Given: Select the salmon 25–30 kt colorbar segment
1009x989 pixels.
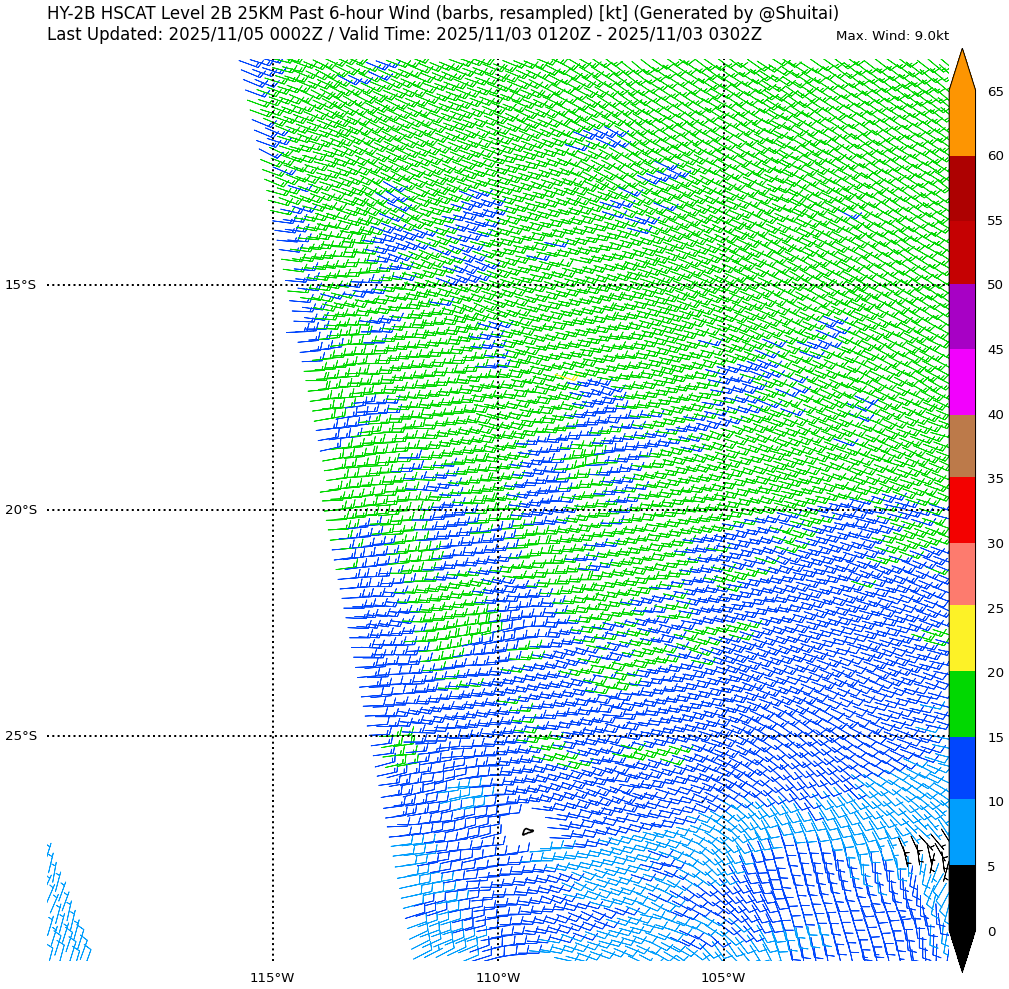Looking at the screenshot, I should pos(961,574).
